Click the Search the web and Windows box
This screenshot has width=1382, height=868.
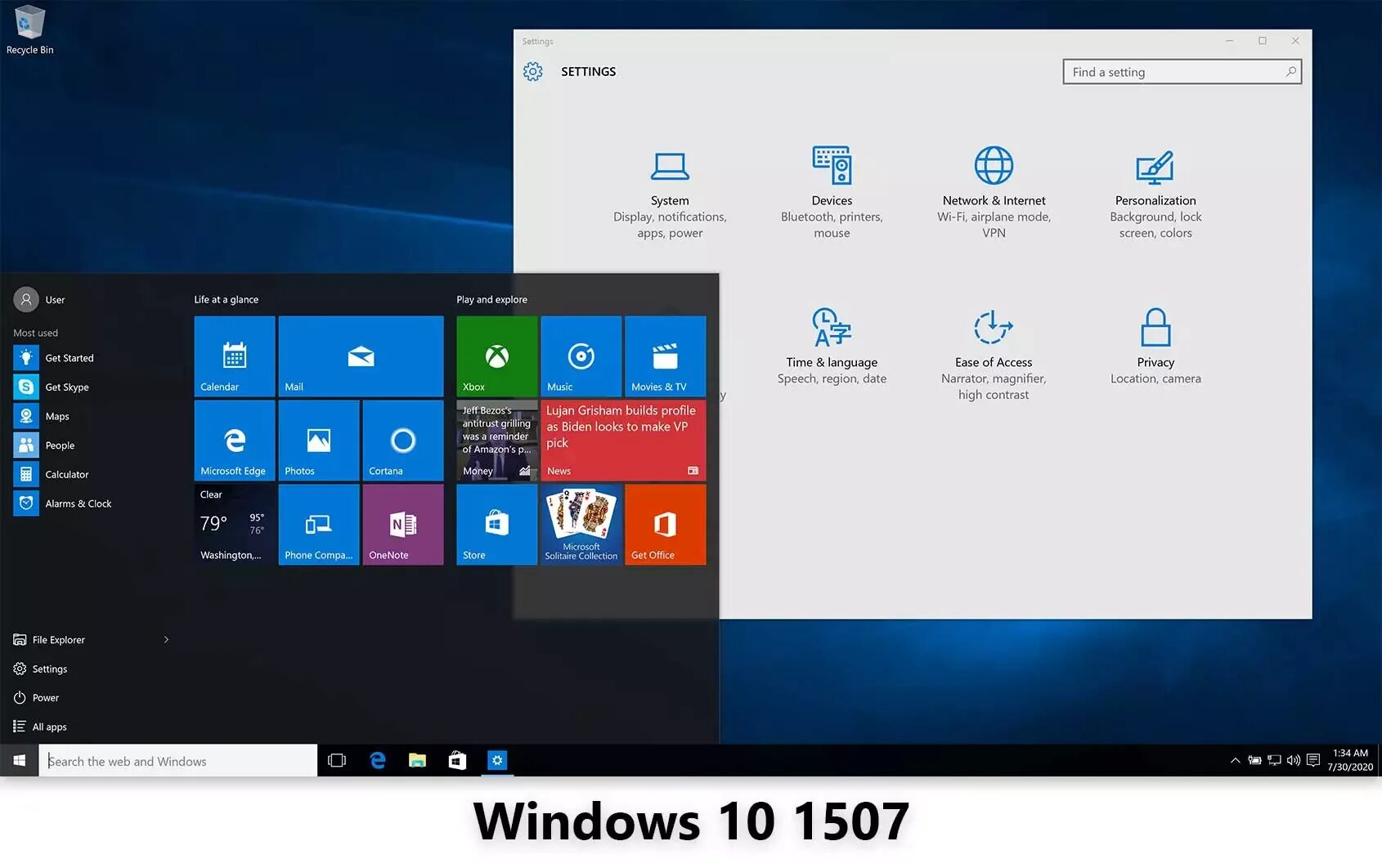(x=177, y=761)
